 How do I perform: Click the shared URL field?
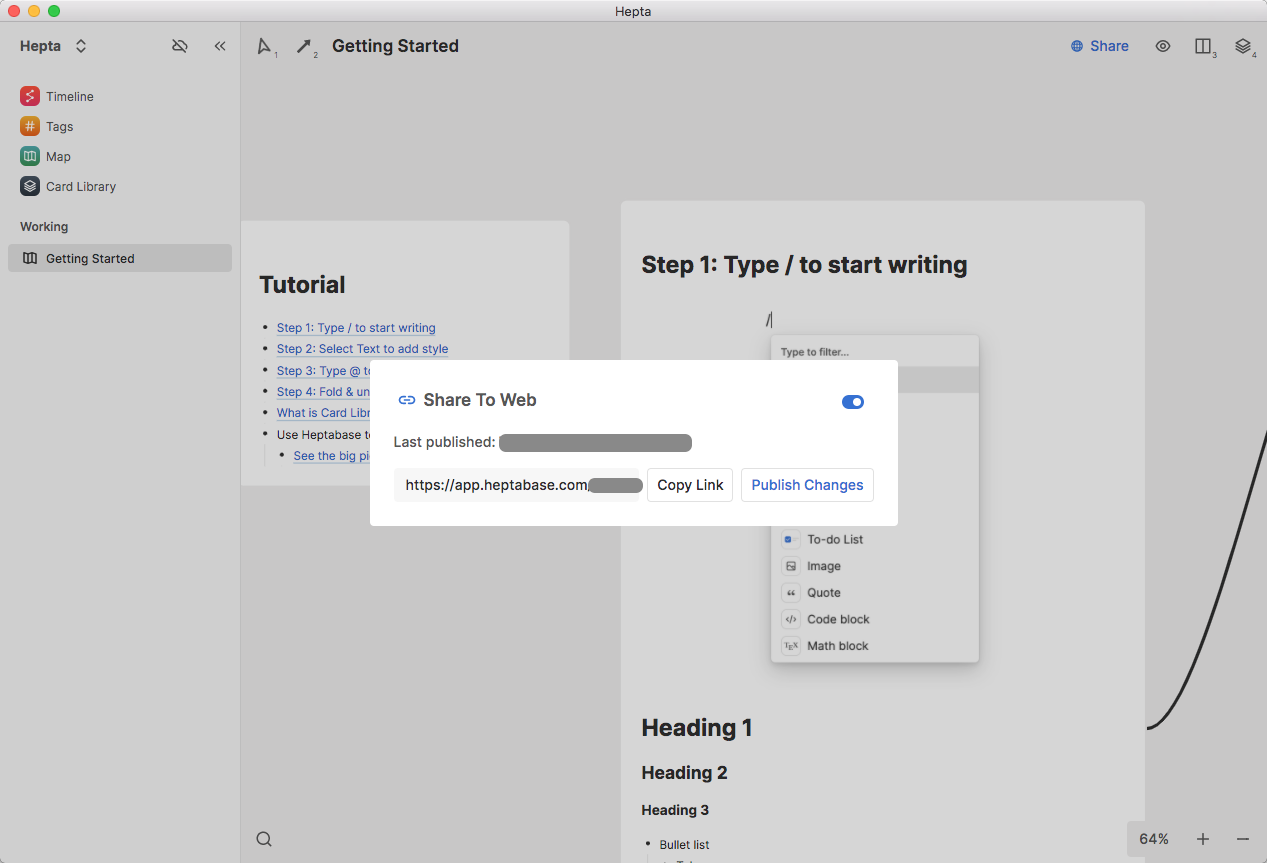[x=516, y=485]
